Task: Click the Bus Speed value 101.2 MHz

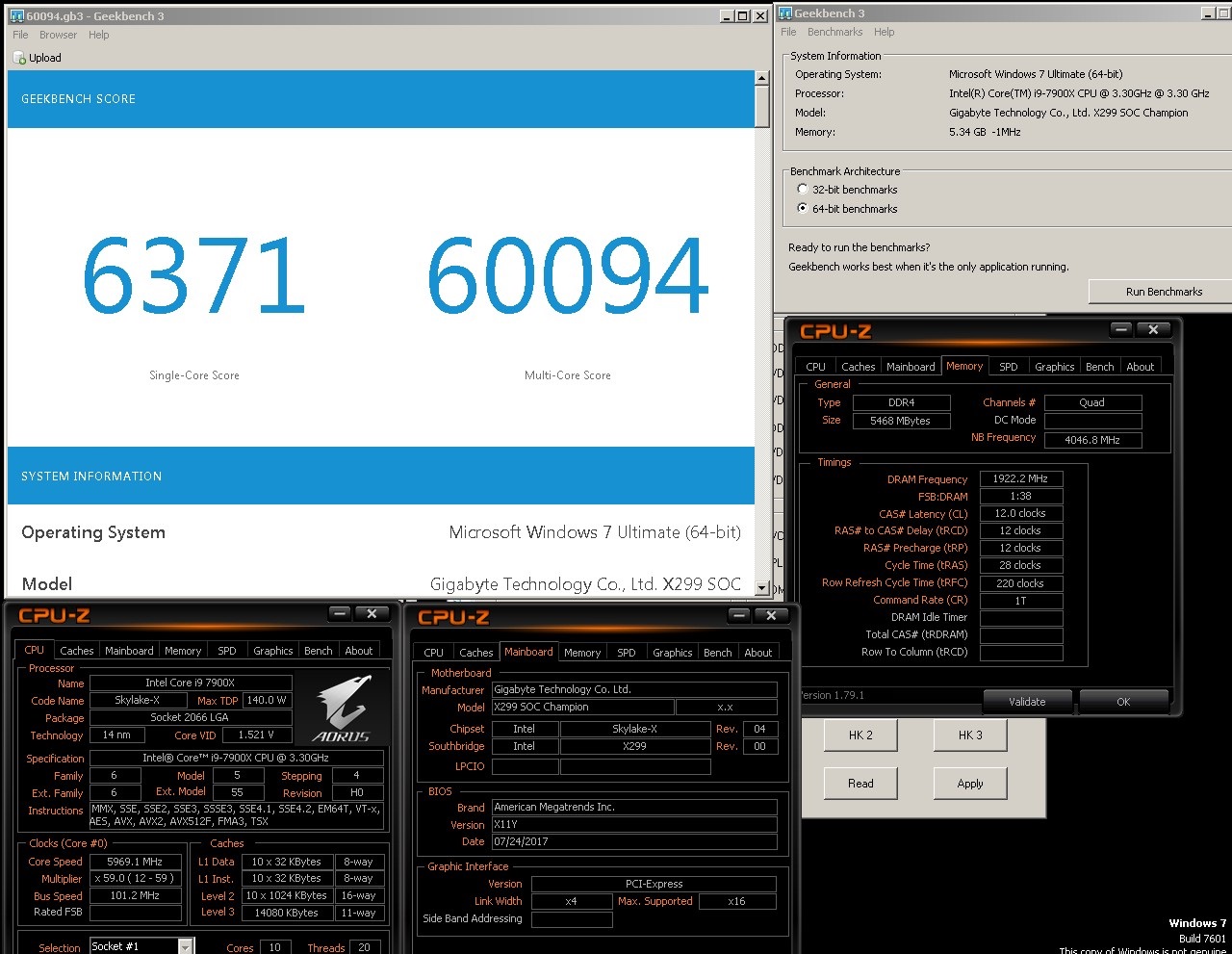Action: [x=136, y=895]
